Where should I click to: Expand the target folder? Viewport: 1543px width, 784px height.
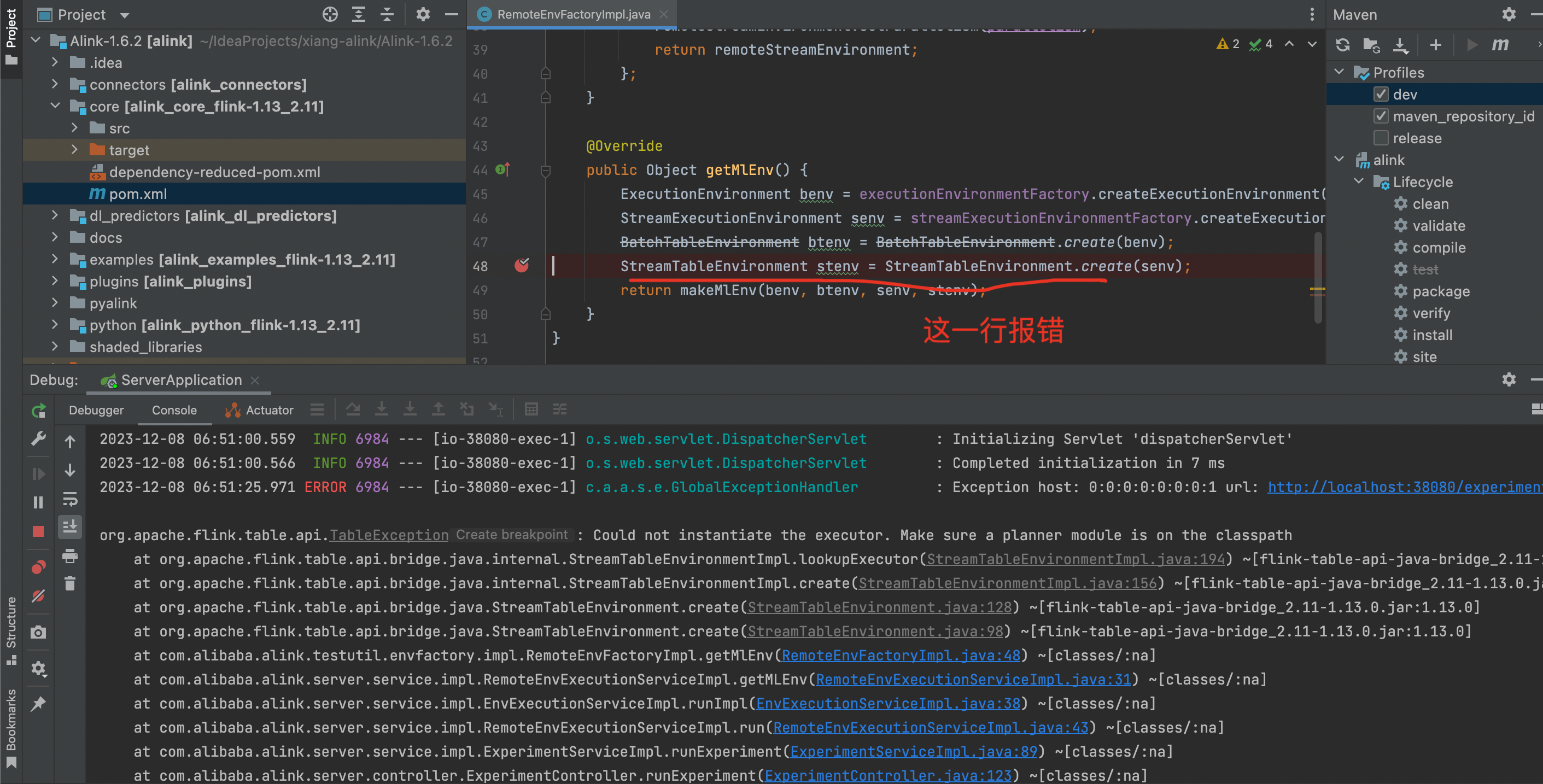pos(74,150)
